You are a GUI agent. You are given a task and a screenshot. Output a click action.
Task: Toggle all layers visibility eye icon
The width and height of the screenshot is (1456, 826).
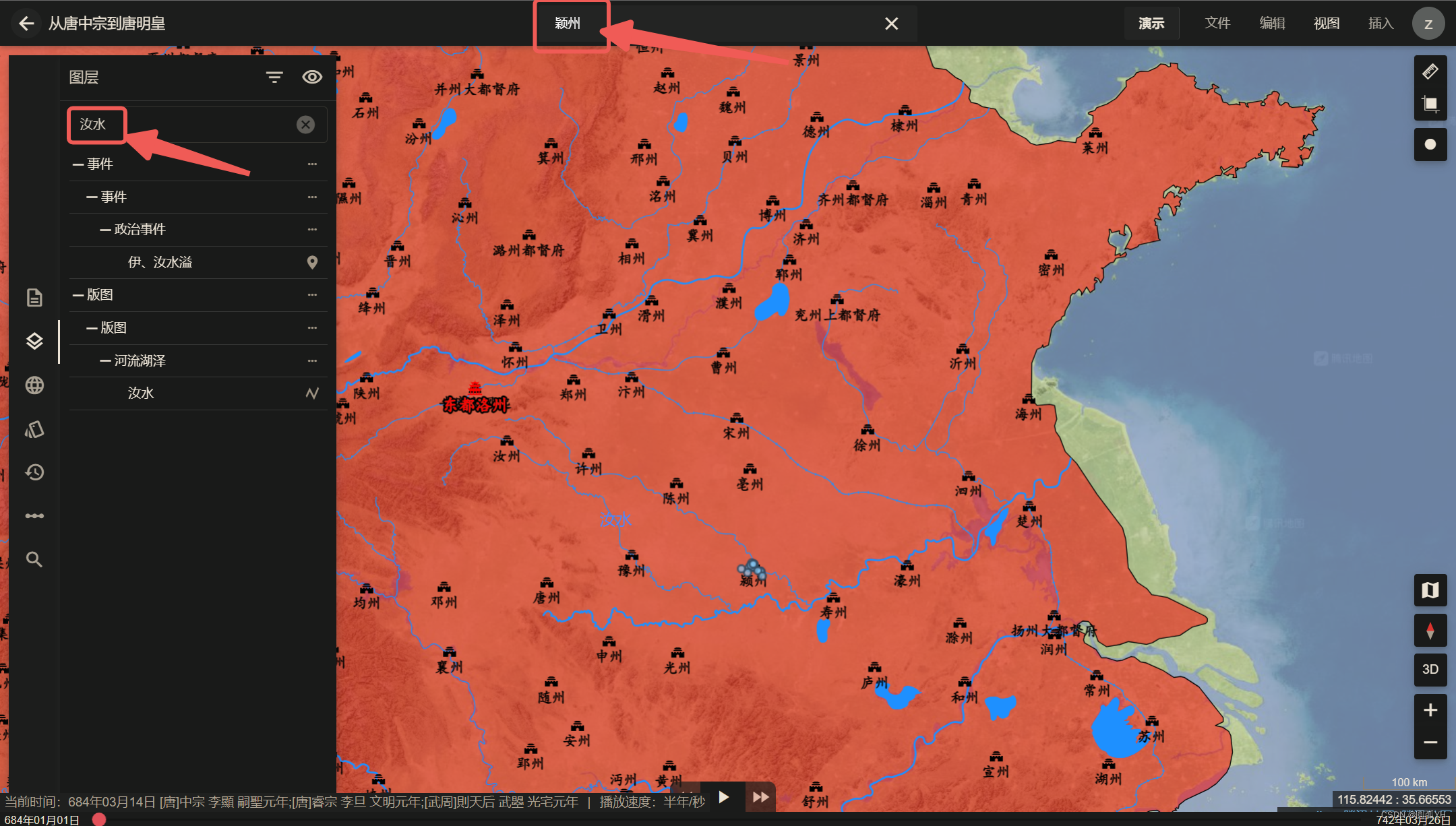(311, 77)
